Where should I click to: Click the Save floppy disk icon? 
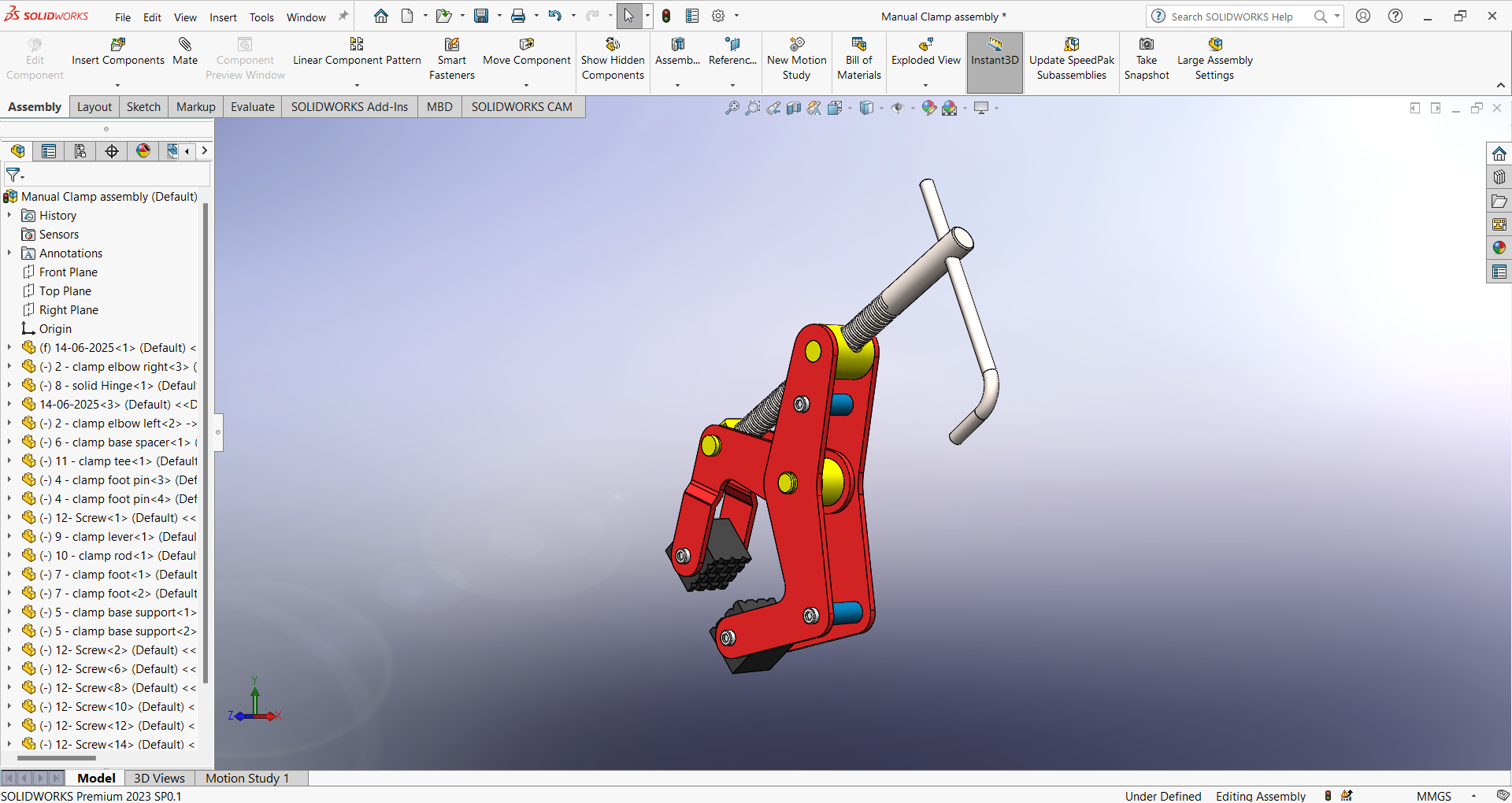tap(481, 16)
